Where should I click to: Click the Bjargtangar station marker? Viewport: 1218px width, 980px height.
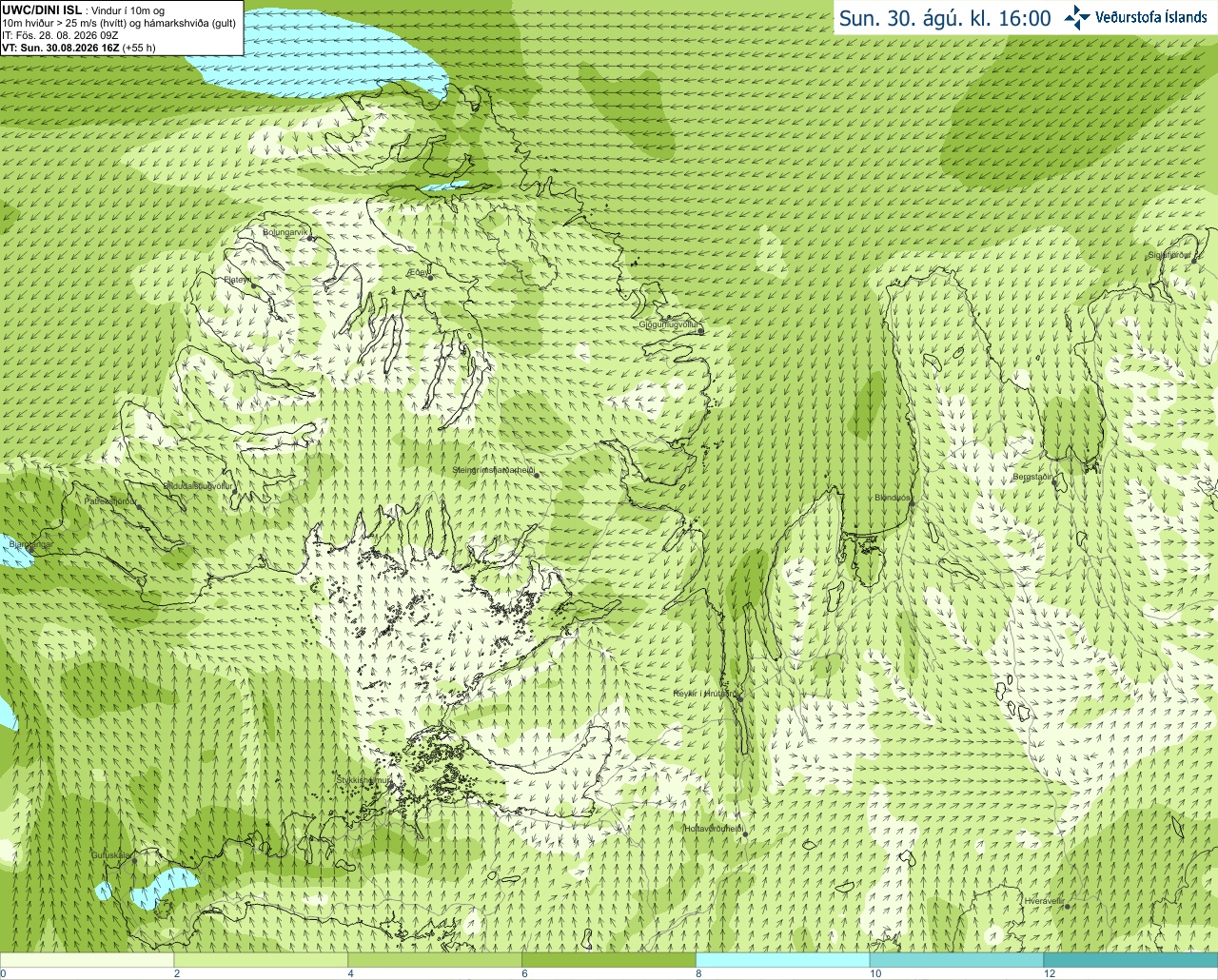(29, 549)
